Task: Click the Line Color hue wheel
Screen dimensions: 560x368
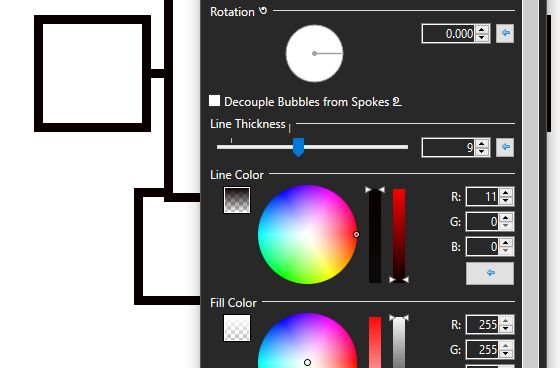Action: [307, 235]
